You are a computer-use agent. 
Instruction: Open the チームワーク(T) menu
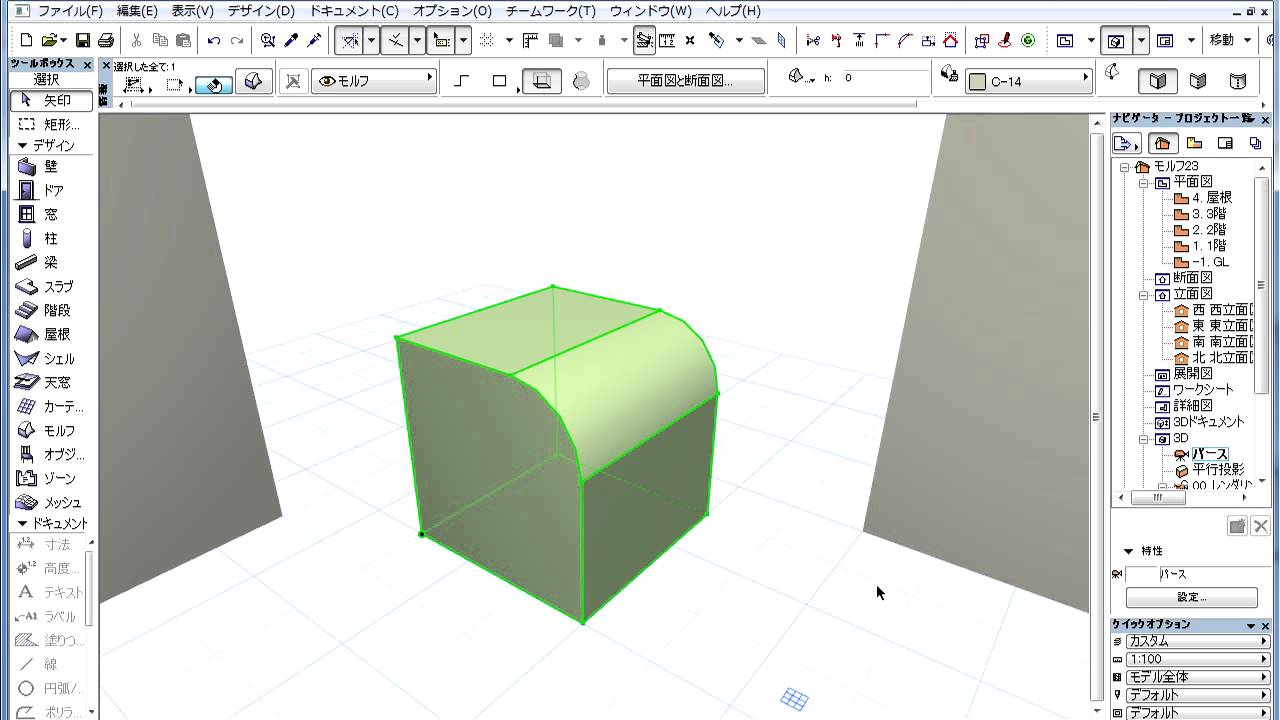[x=550, y=11]
